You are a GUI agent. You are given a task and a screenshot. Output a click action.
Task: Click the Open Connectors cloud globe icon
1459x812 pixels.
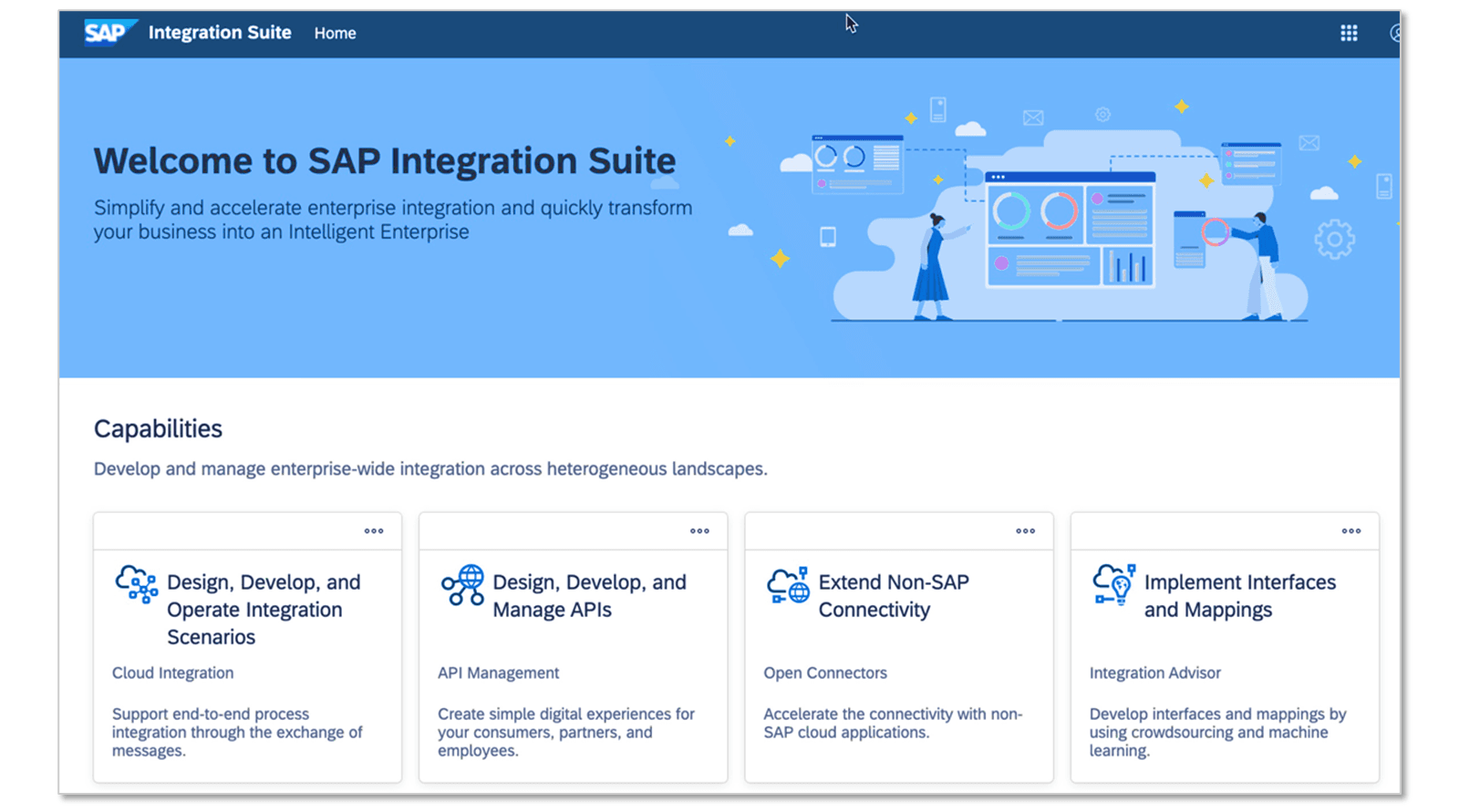point(788,585)
